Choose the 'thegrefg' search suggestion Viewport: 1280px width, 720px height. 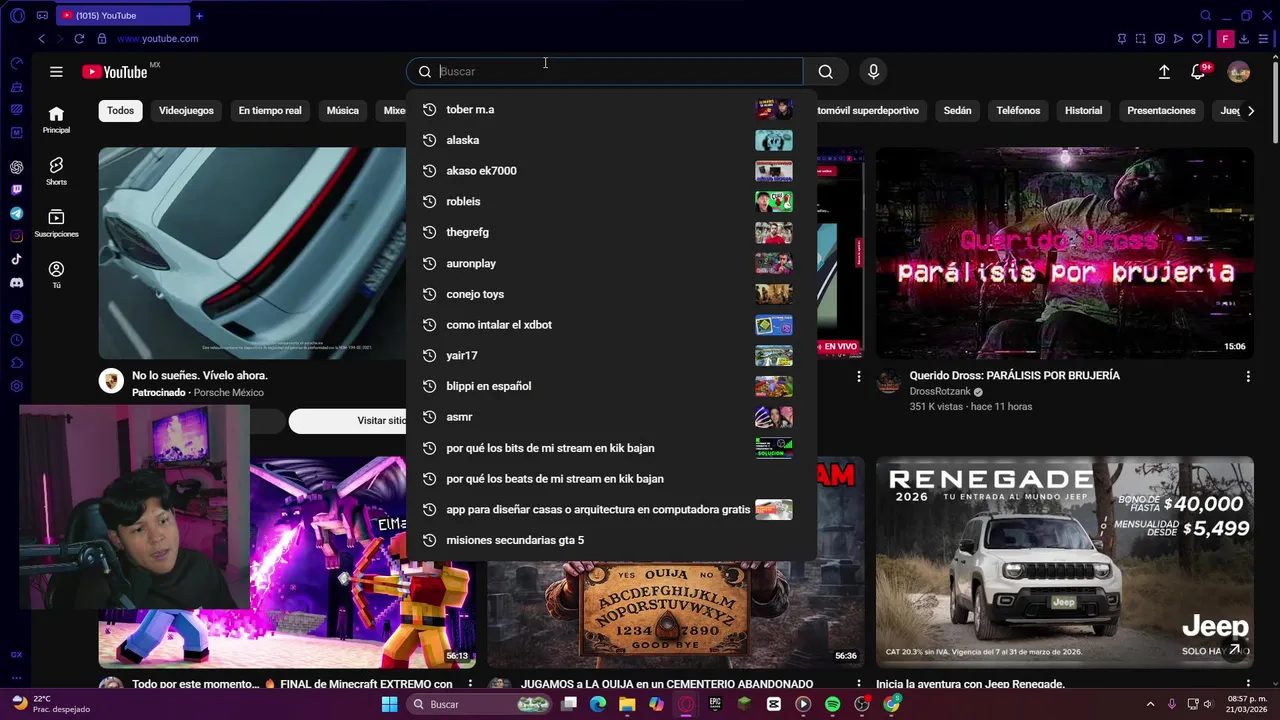611,232
